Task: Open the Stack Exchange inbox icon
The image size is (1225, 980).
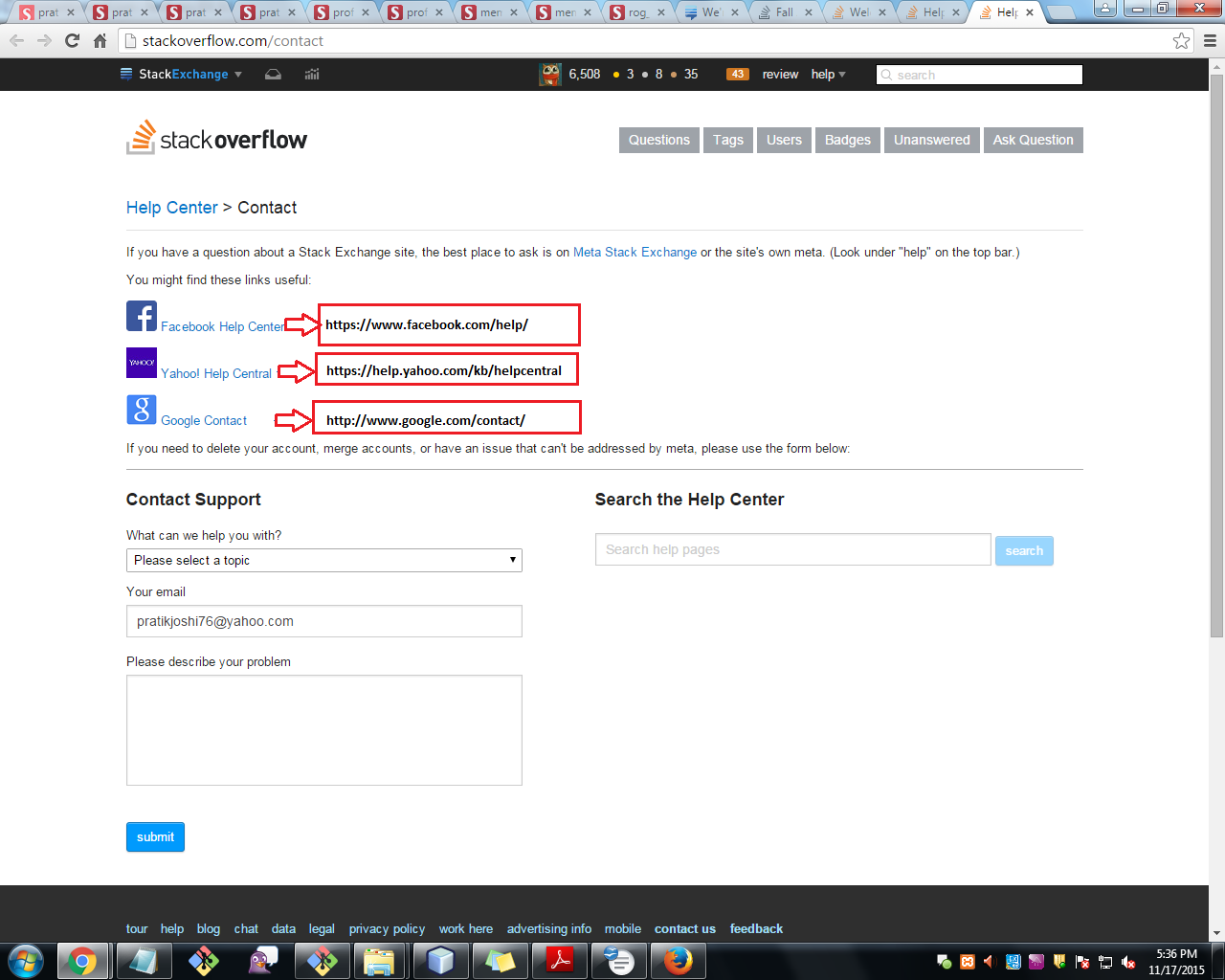Action: point(273,75)
